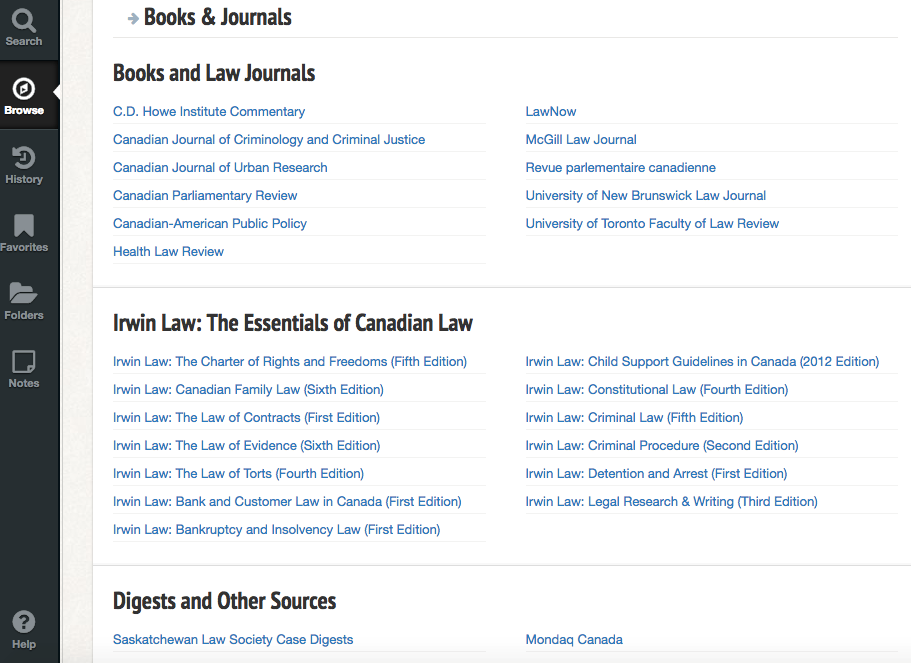Open the History clock icon

(24, 157)
